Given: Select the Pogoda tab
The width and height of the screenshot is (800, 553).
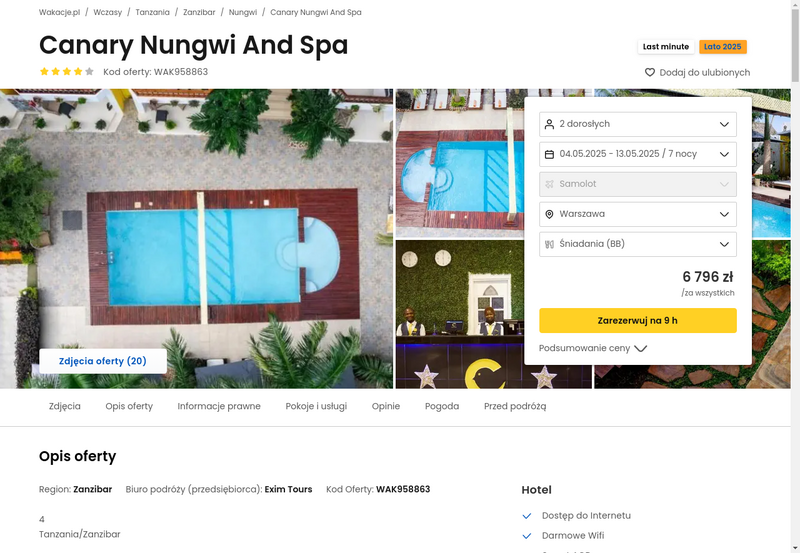Looking at the screenshot, I should click(442, 407).
